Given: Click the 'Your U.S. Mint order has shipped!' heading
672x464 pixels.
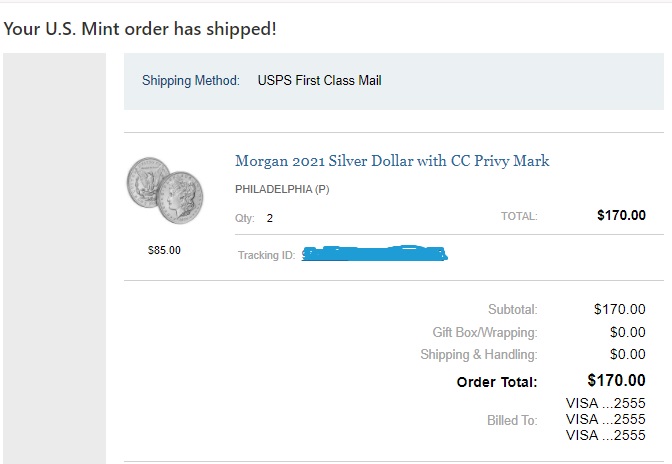Looking at the screenshot, I should pos(140,28).
